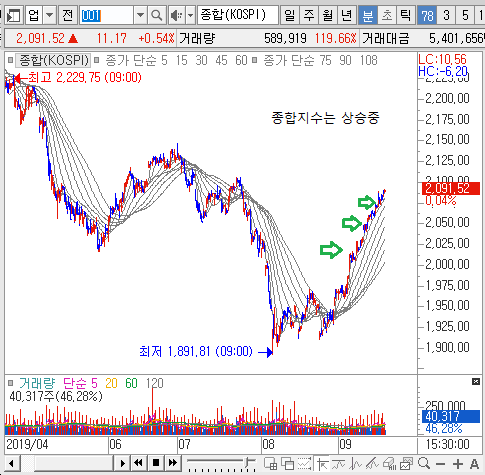Open the dropdown arrow next to speaker icon
485x475 pixels.
[190, 15]
